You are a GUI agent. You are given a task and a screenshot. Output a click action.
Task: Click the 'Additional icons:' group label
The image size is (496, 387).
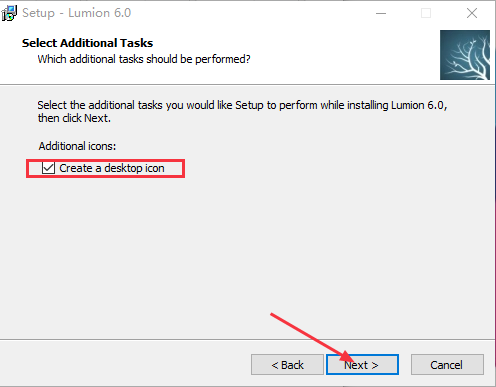[x=77, y=146]
